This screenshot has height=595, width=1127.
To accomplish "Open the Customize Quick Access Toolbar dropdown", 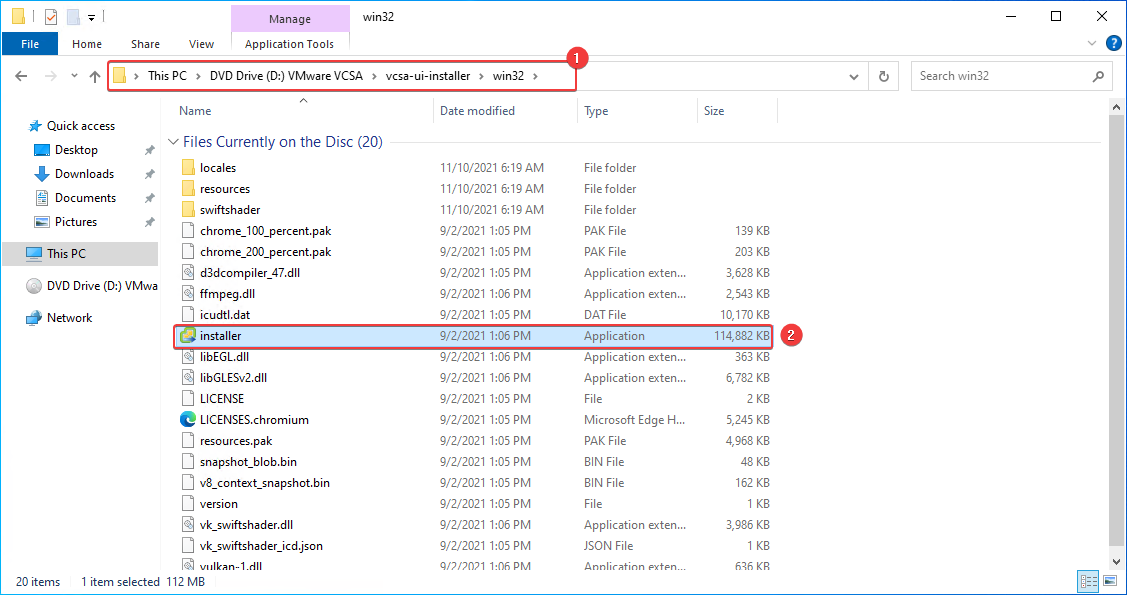I will [x=90, y=16].
